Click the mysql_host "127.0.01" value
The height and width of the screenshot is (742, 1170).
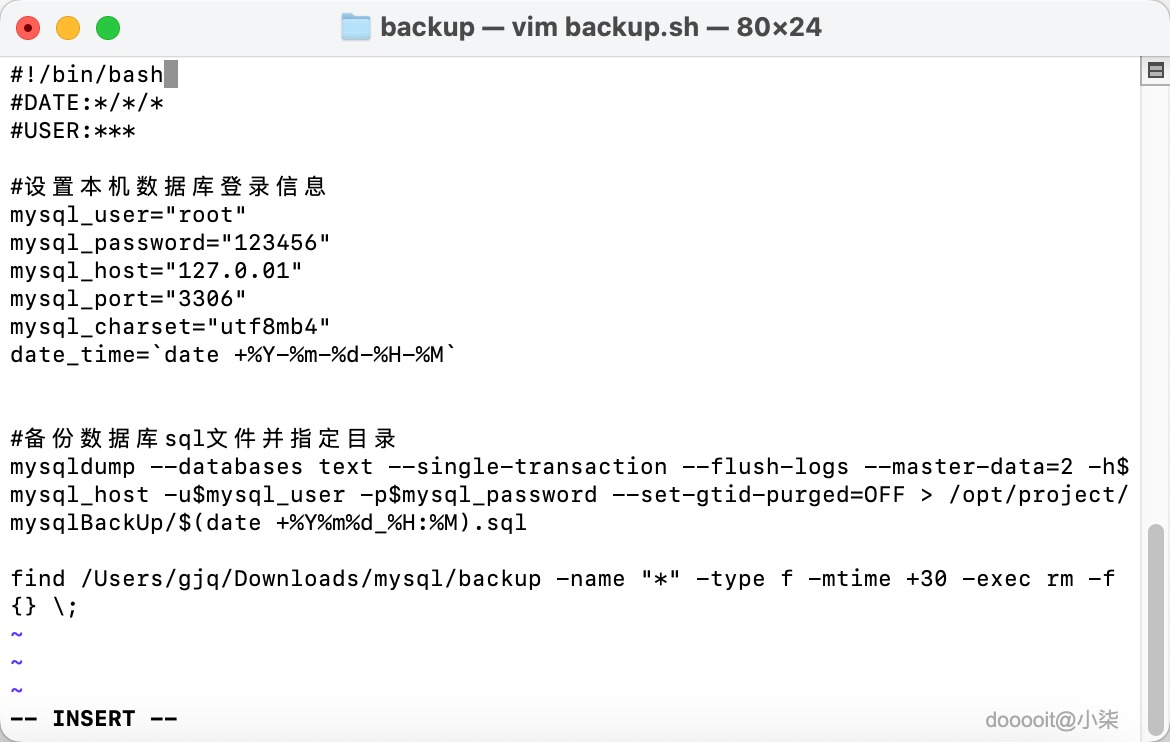(x=233, y=271)
